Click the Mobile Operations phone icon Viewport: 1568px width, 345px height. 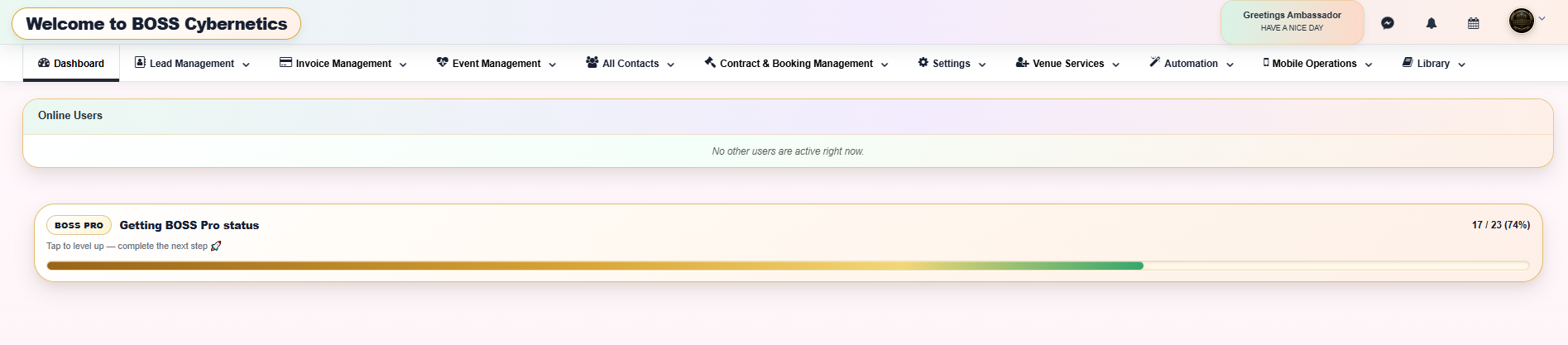click(1266, 62)
